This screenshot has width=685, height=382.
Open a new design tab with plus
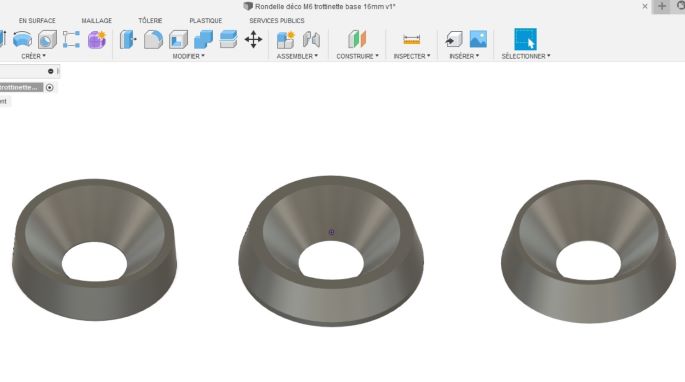pyautogui.click(x=662, y=6)
